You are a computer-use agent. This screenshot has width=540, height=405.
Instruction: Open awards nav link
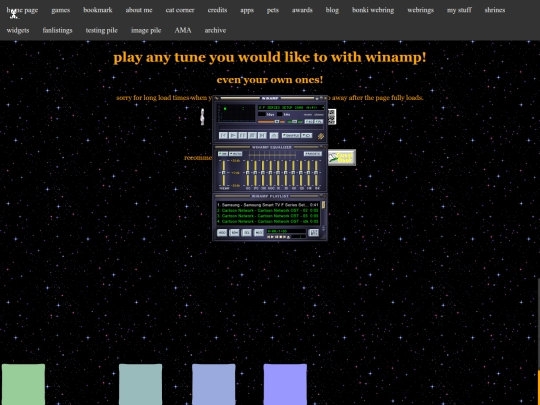[x=302, y=10]
